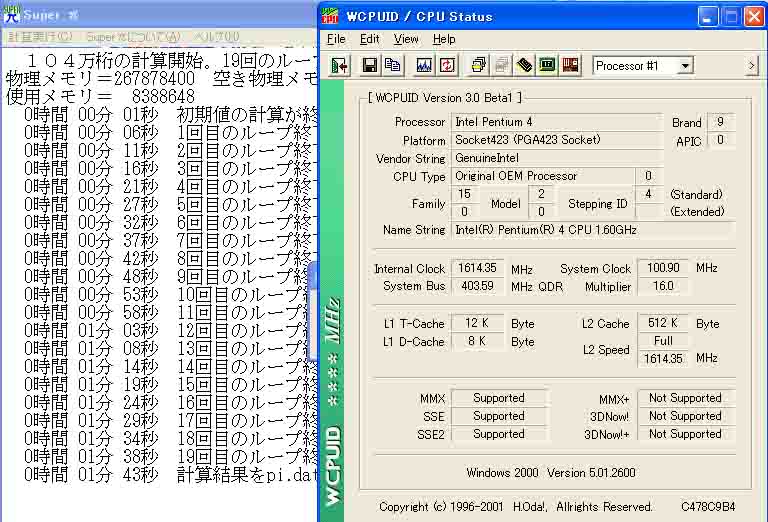Image resolution: width=768 pixels, height=522 pixels.
Task: Click the checksum code C478C9B4
Action: pos(708,507)
